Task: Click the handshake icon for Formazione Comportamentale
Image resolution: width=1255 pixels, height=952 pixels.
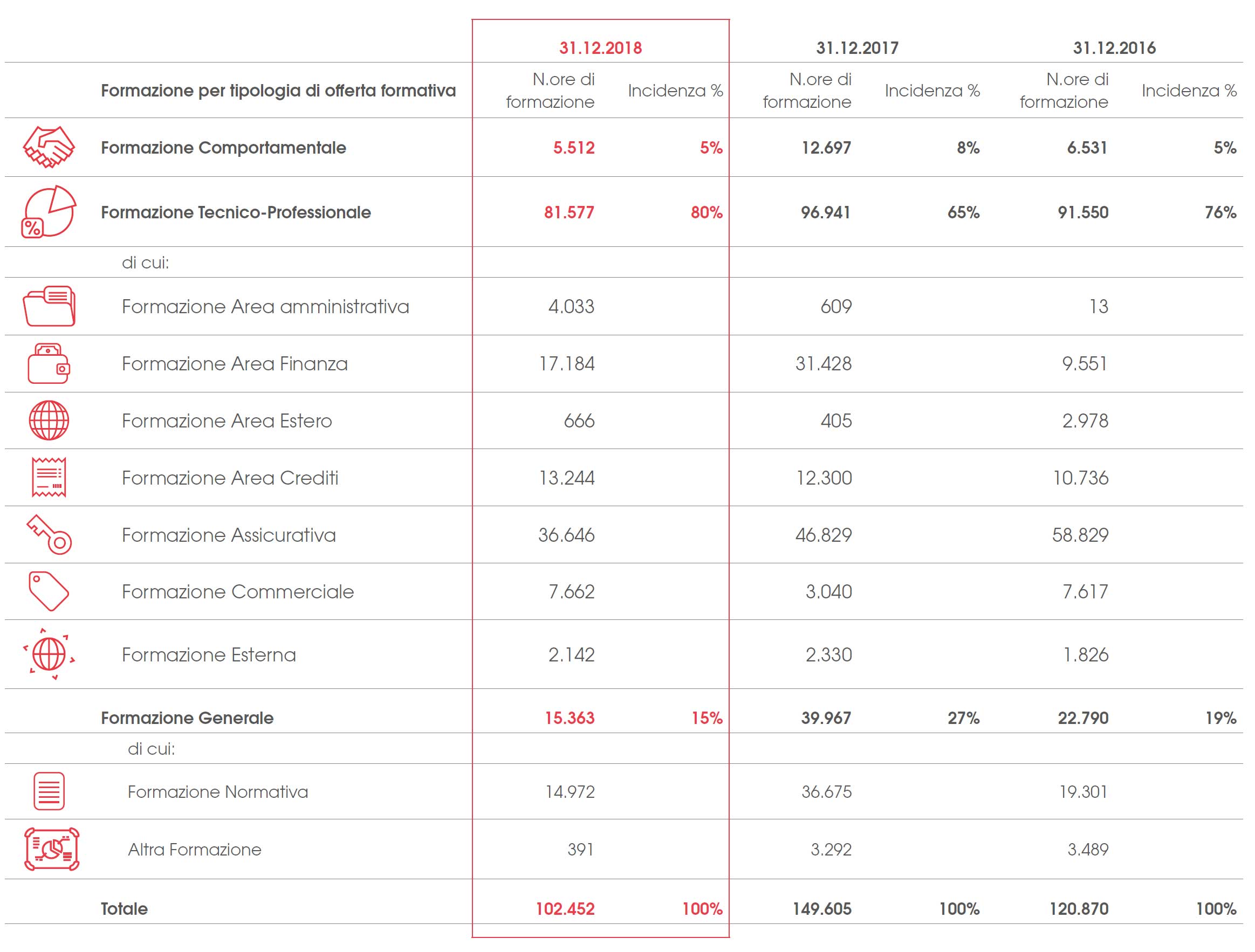Action: click(x=49, y=147)
